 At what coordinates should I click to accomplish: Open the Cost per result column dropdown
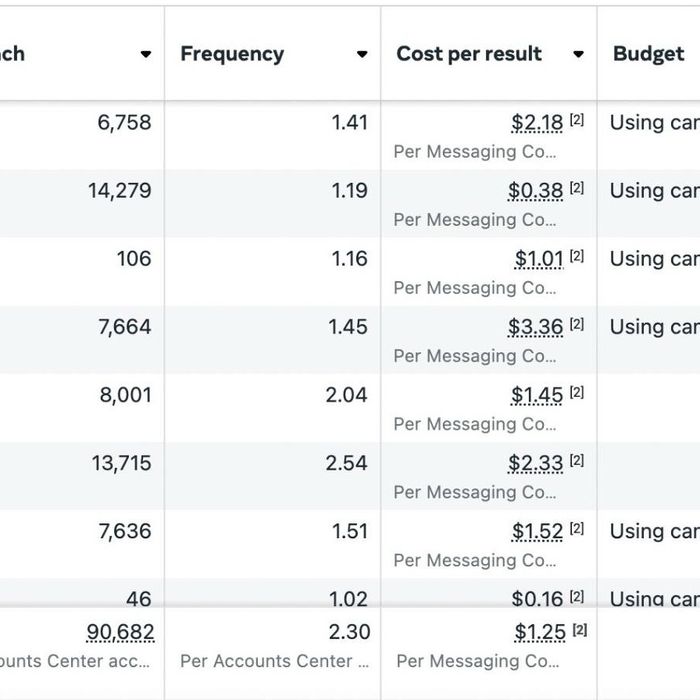point(578,55)
